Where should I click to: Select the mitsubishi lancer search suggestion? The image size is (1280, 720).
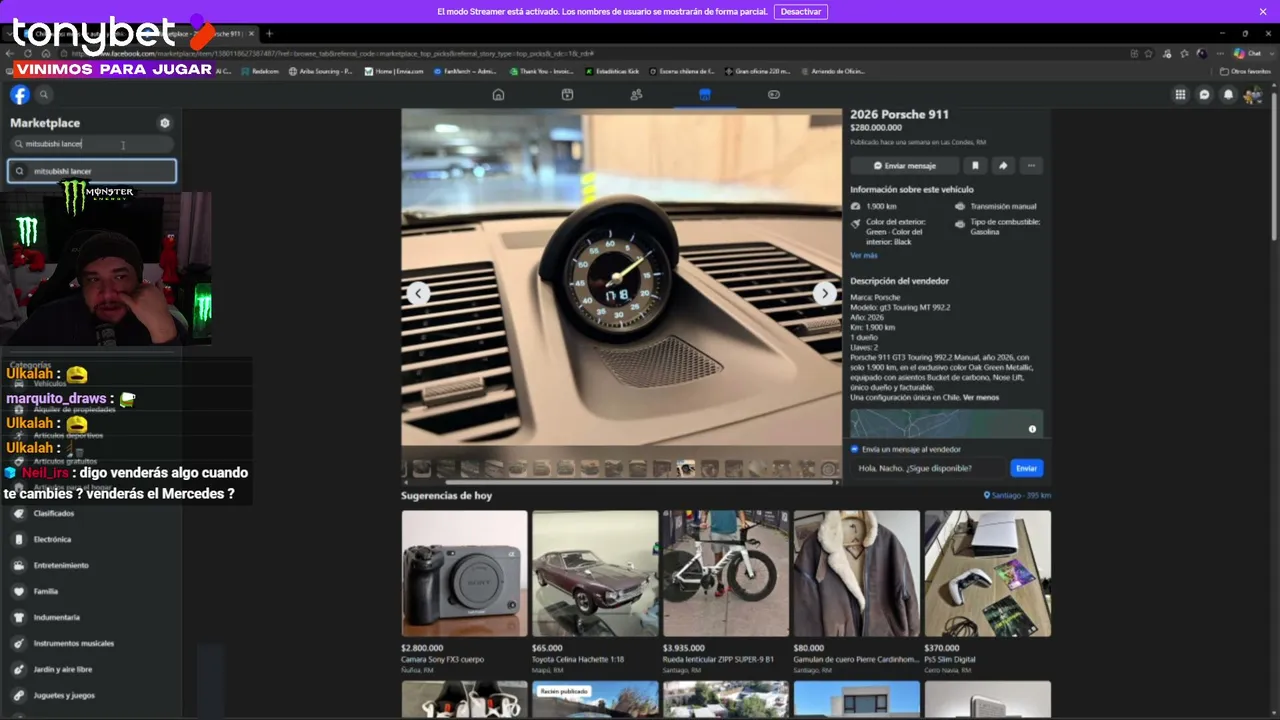pyautogui.click(x=92, y=171)
